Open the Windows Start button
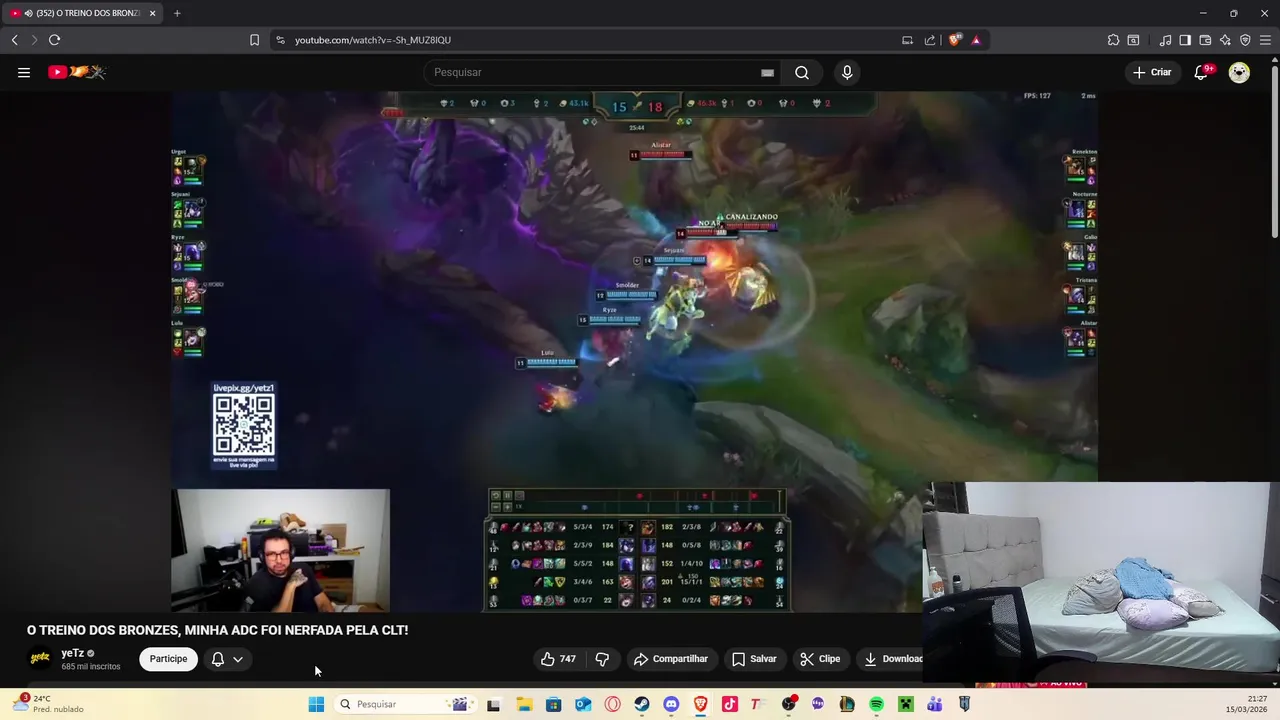The width and height of the screenshot is (1280, 720). click(316, 704)
